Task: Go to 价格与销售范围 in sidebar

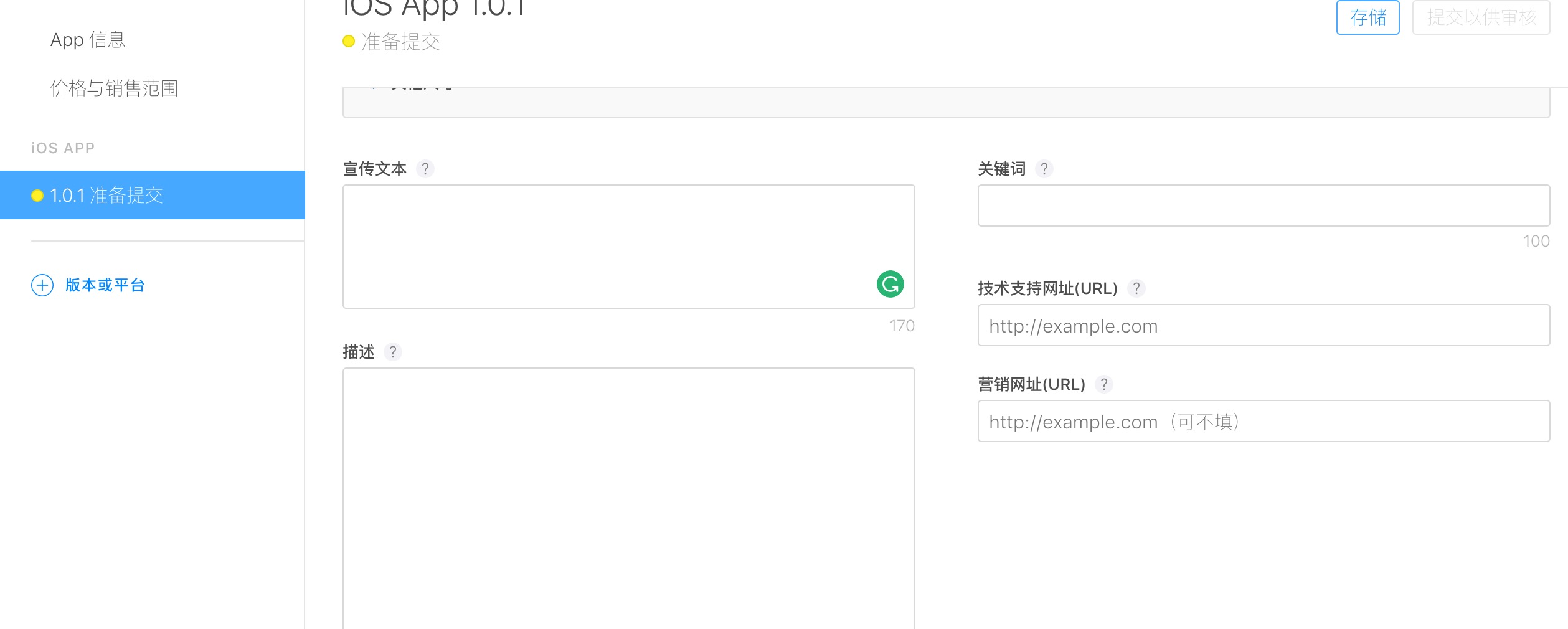Action: pos(114,88)
